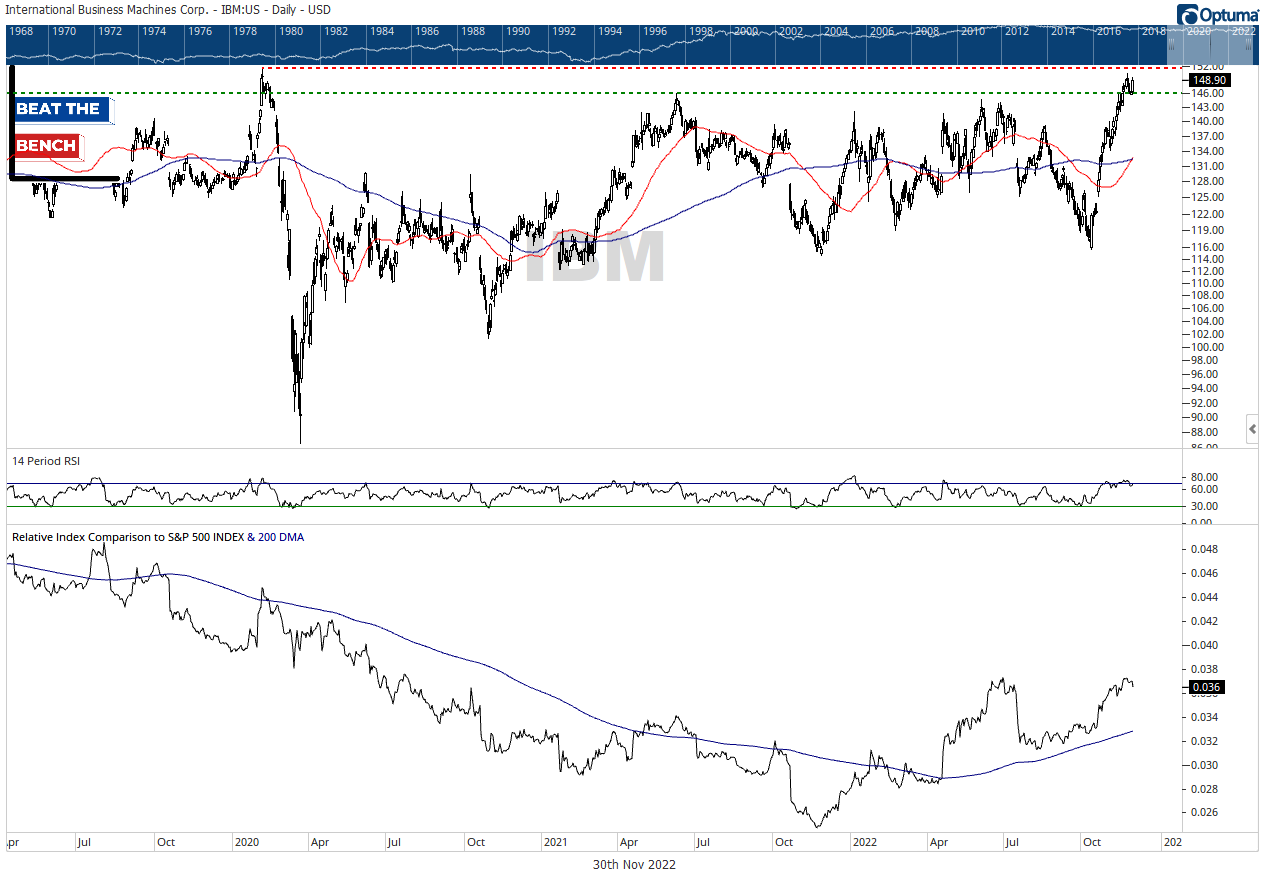Click 2012 in the overview timeline
This screenshot has height=884, width=1265.
click(1017, 32)
